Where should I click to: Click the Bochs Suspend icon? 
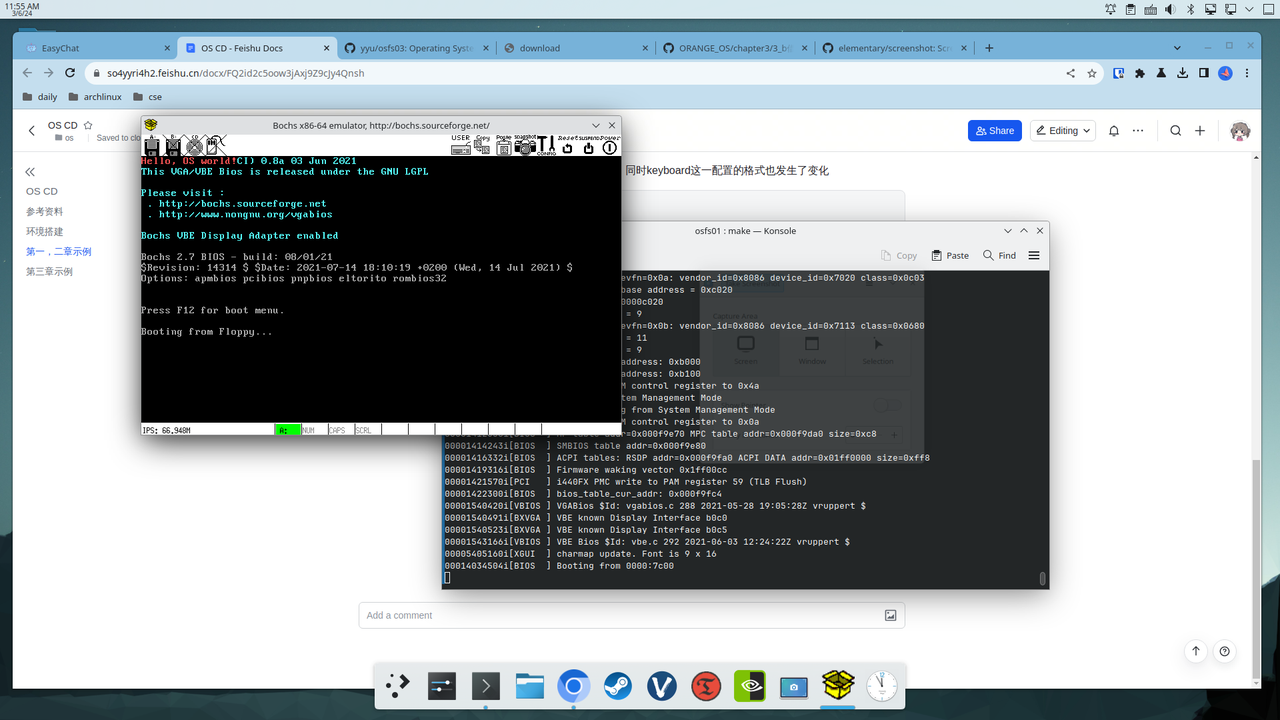588,147
